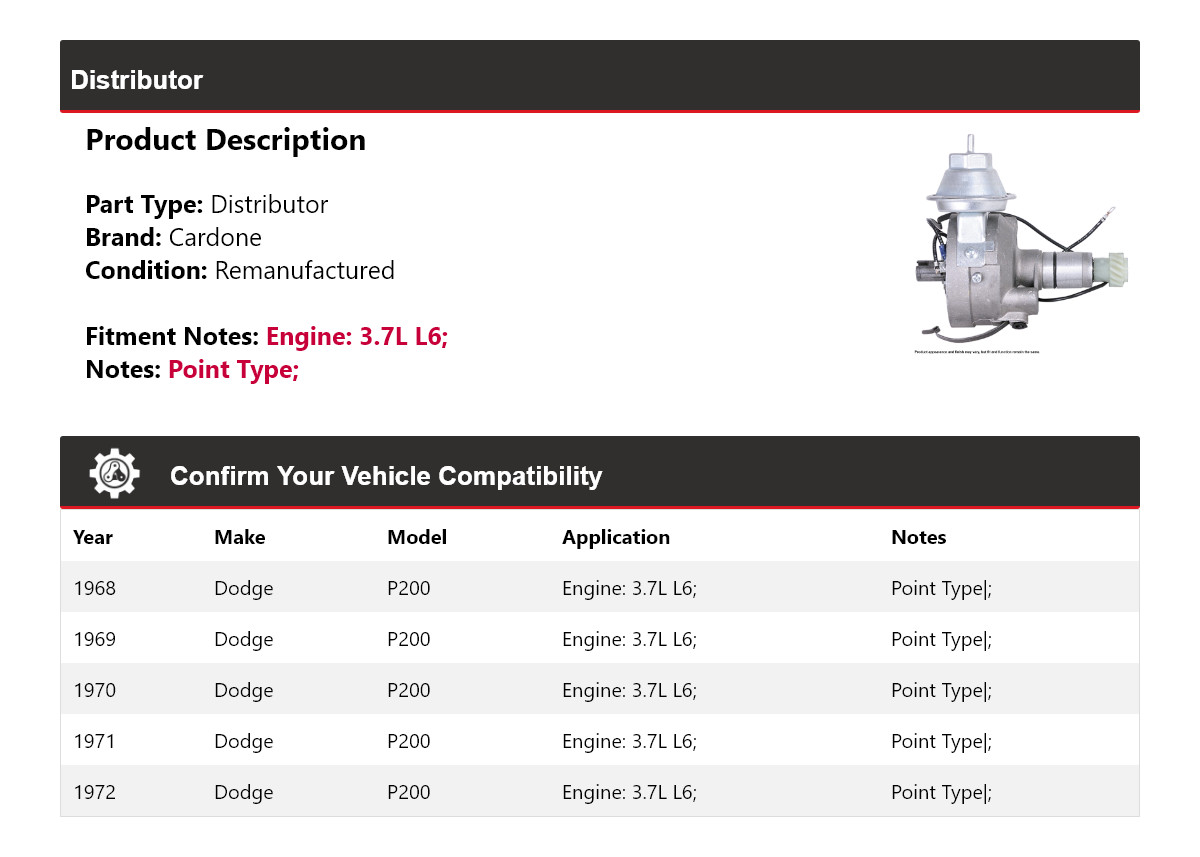Click the Make column header
Viewport: 1200px width, 857px height.
(x=240, y=537)
